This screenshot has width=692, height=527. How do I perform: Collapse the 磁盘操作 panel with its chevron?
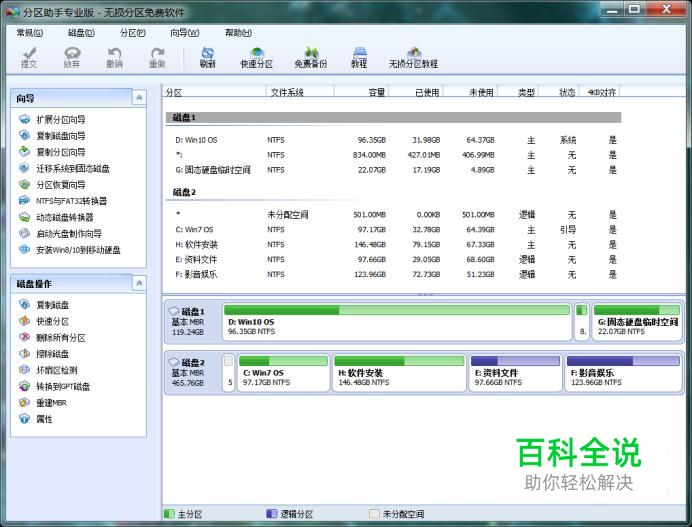click(x=139, y=284)
